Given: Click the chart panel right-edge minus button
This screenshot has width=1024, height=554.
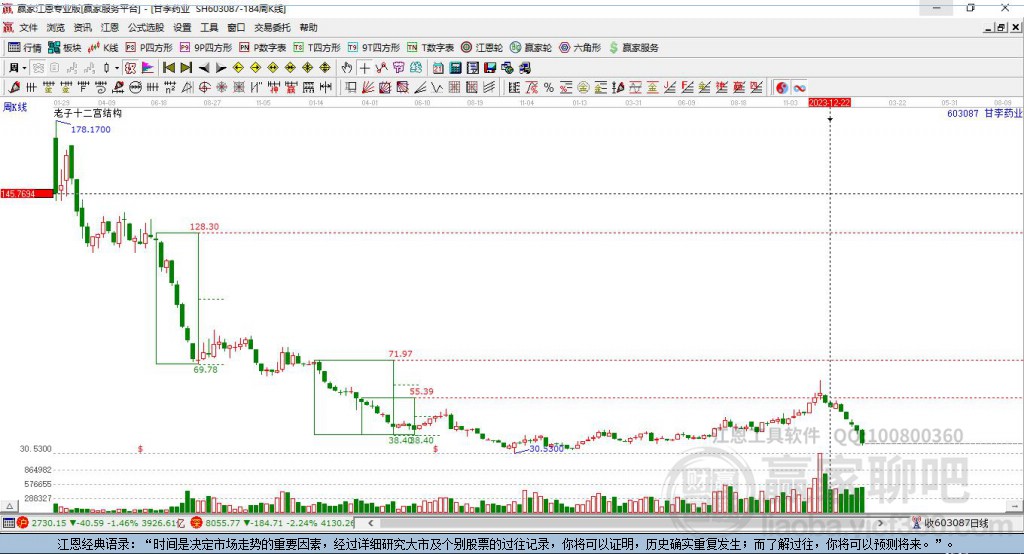Looking at the screenshot, I should click(x=1014, y=506).
